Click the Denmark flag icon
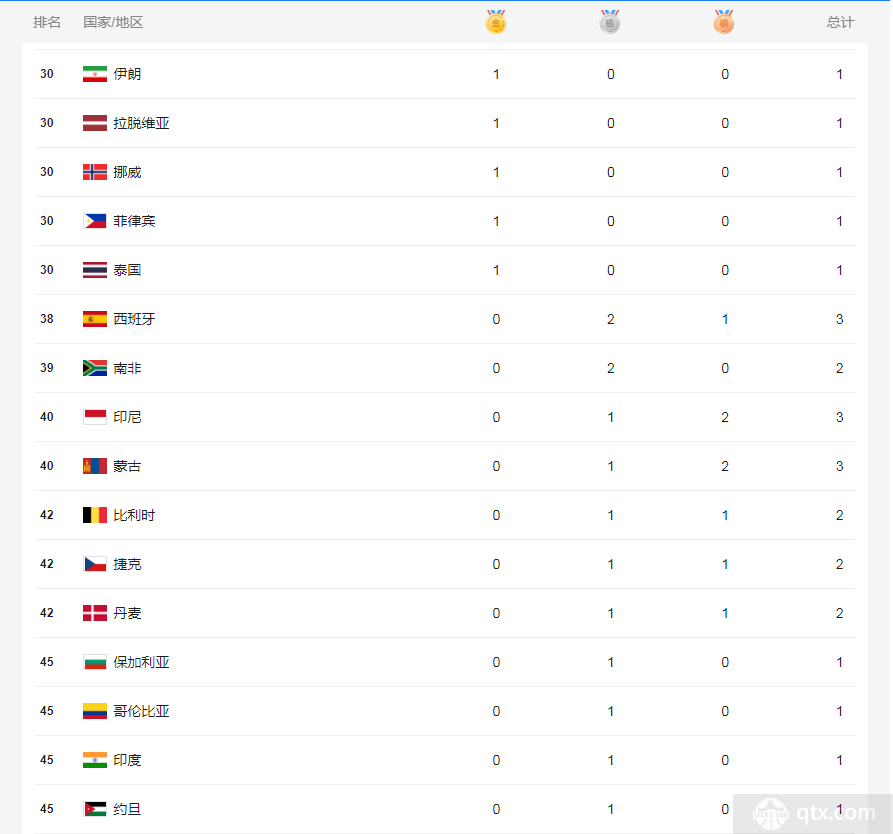The image size is (893, 834). pyautogui.click(x=95, y=613)
